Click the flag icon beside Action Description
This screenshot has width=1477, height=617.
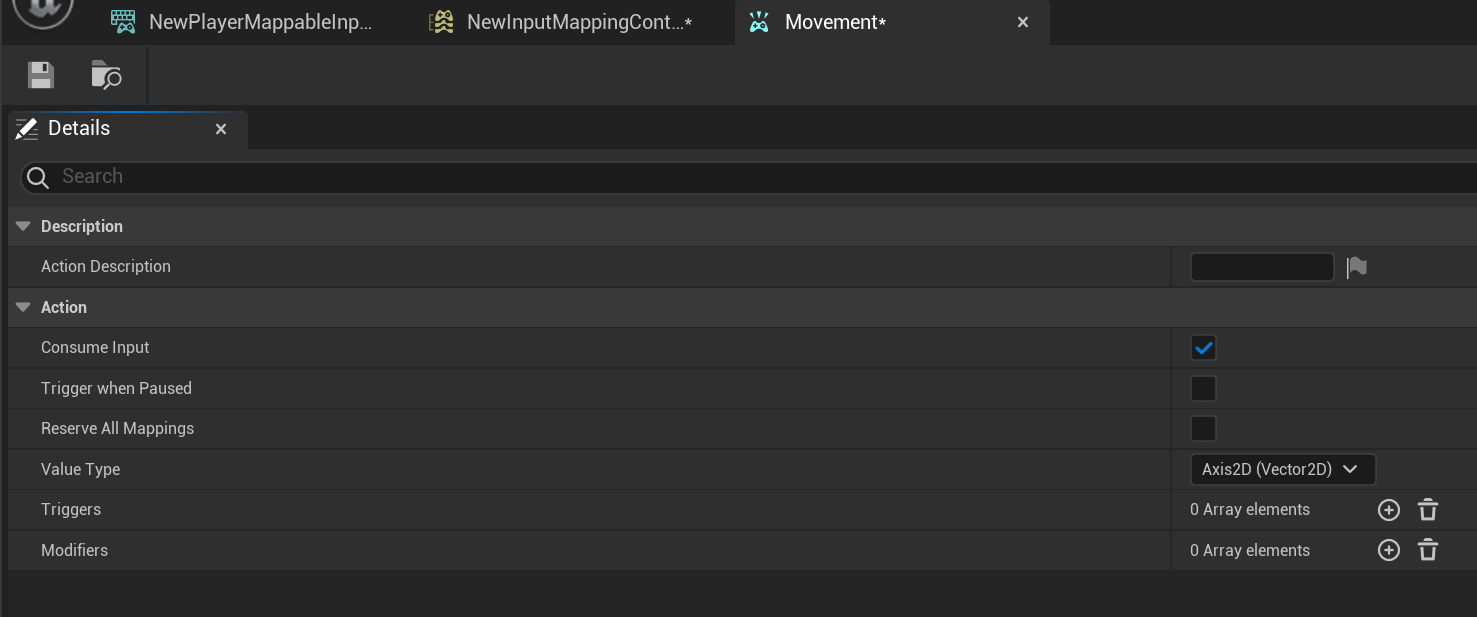pos(1356,267)
